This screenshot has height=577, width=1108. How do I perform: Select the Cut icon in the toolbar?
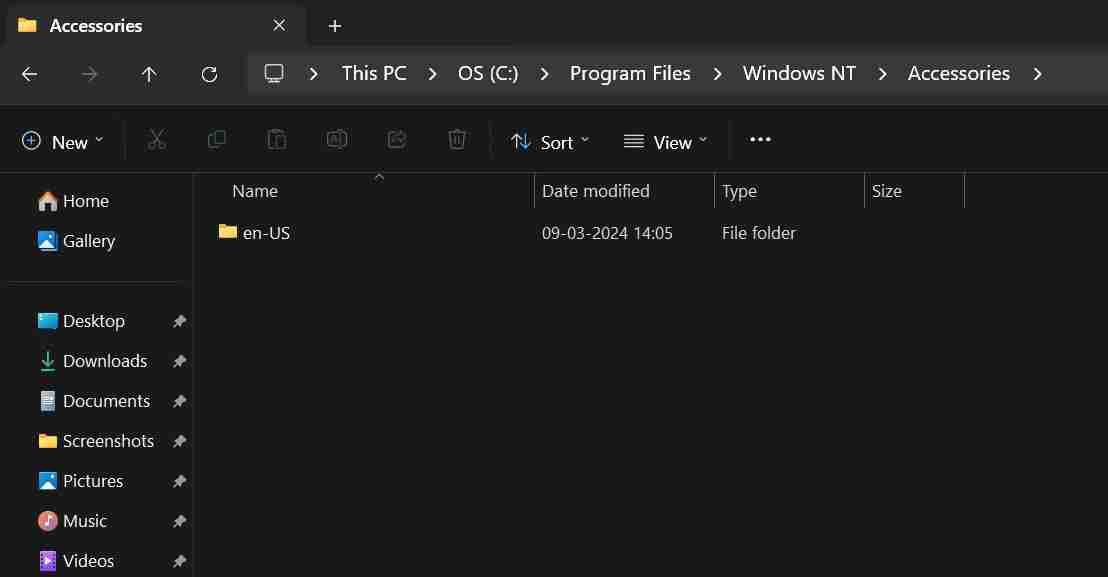[x=156, y=140]
